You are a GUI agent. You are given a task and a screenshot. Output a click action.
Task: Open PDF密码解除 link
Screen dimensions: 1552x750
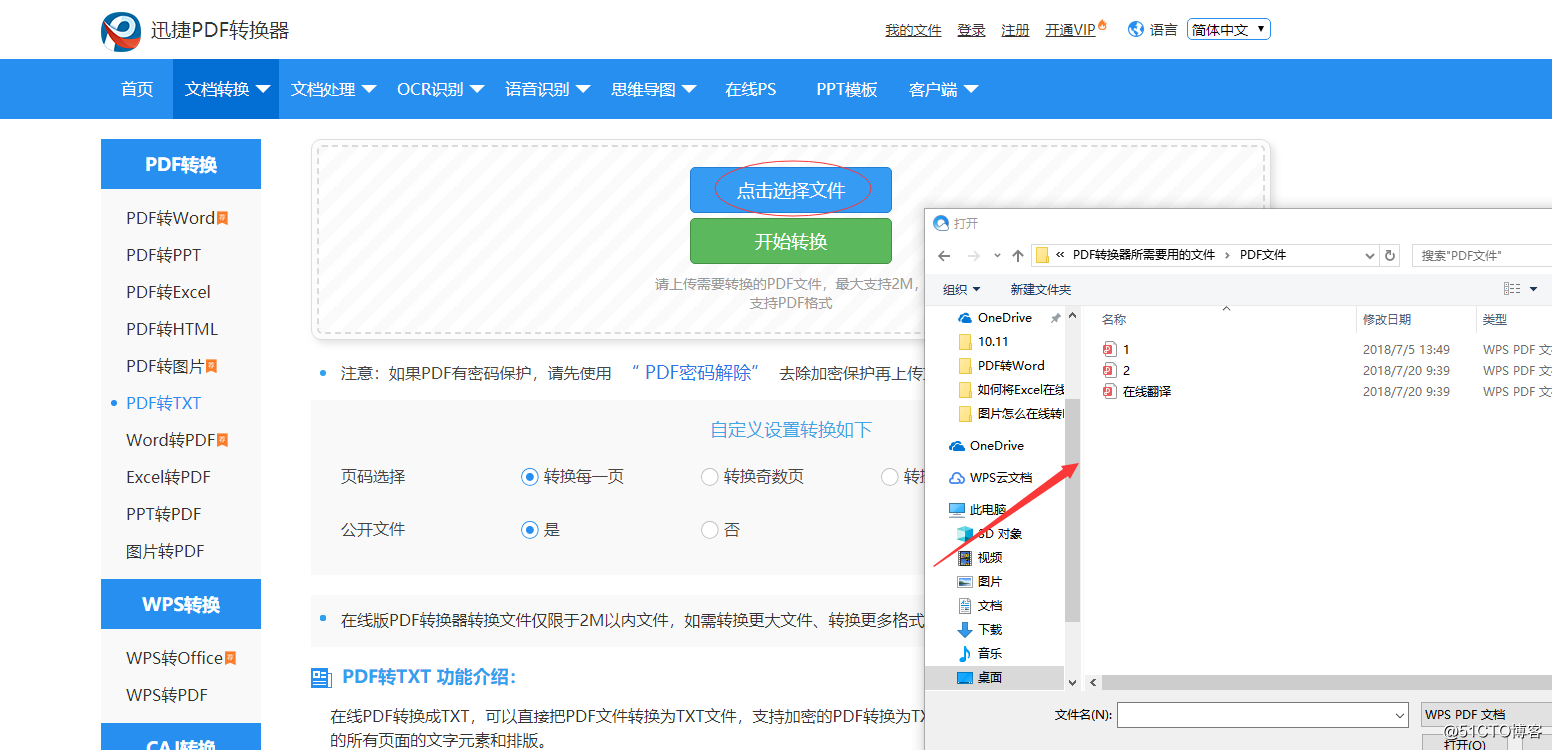pos(697,373)
